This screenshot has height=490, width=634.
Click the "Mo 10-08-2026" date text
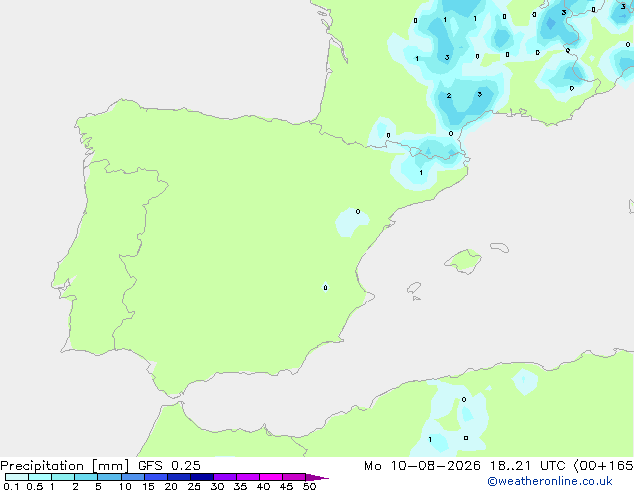[x=423, y=466]
